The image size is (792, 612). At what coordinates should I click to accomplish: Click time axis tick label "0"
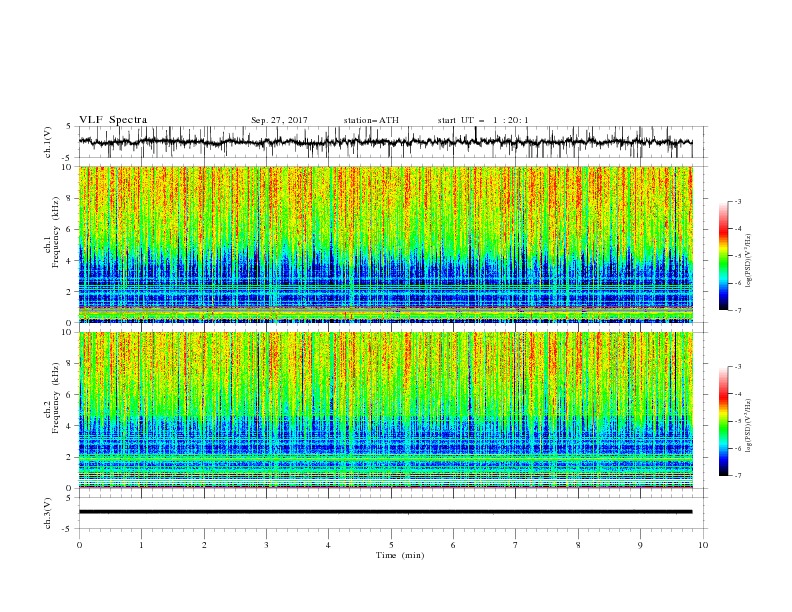79,545
